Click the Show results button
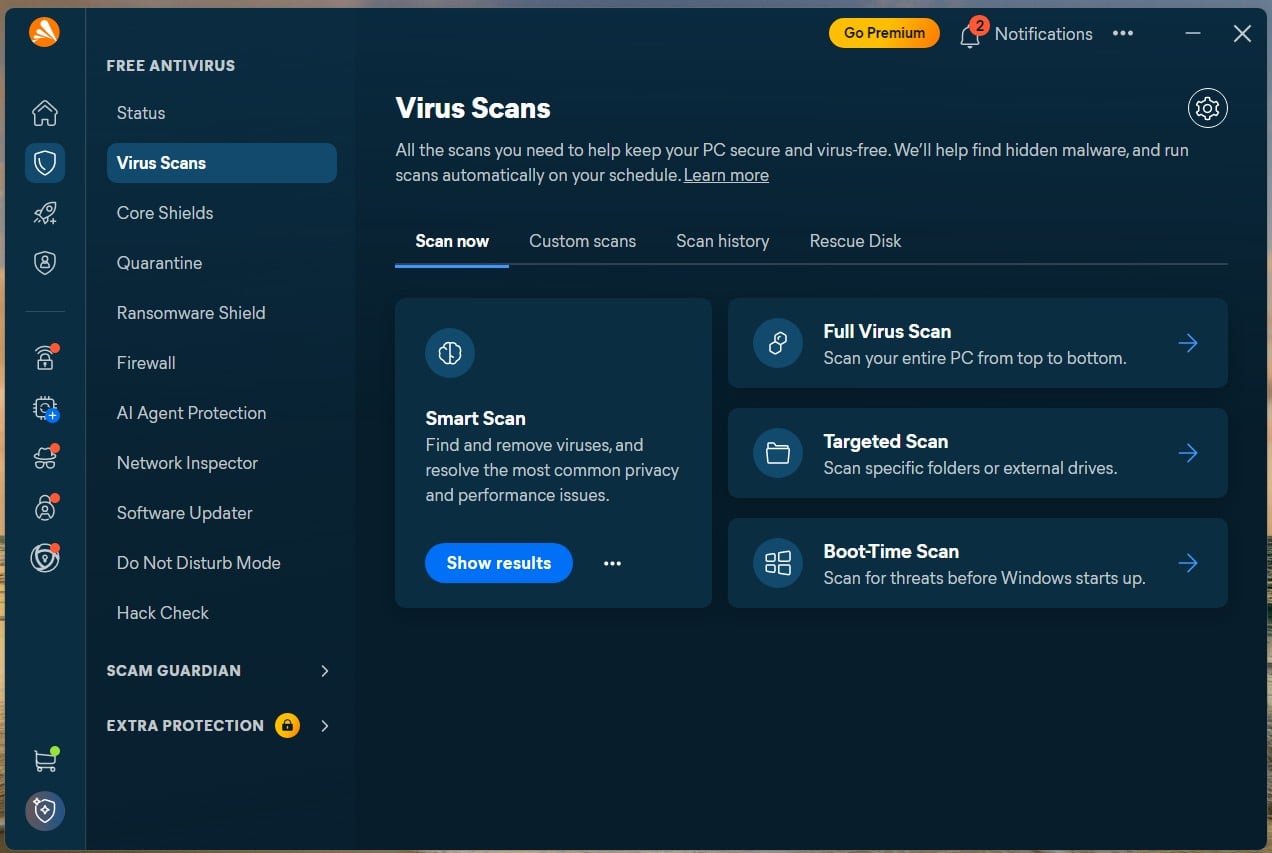Screen dimensions: 1272x853 499,563
